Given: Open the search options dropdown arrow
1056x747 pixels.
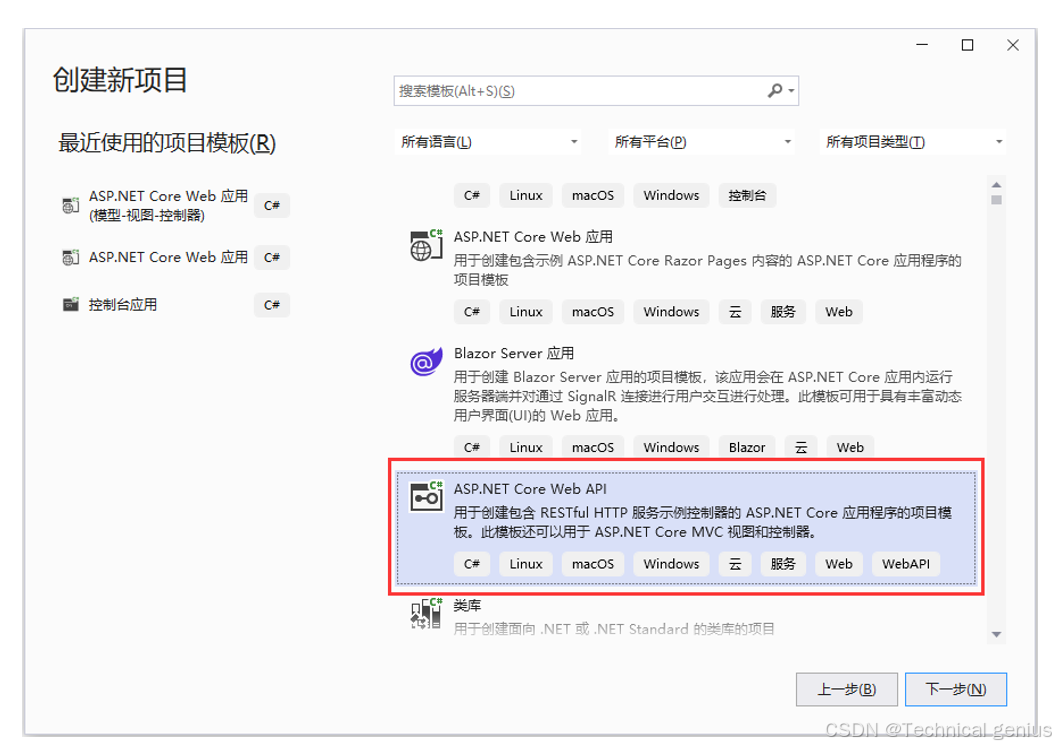Looking at the screenshot, I should 791,91.
